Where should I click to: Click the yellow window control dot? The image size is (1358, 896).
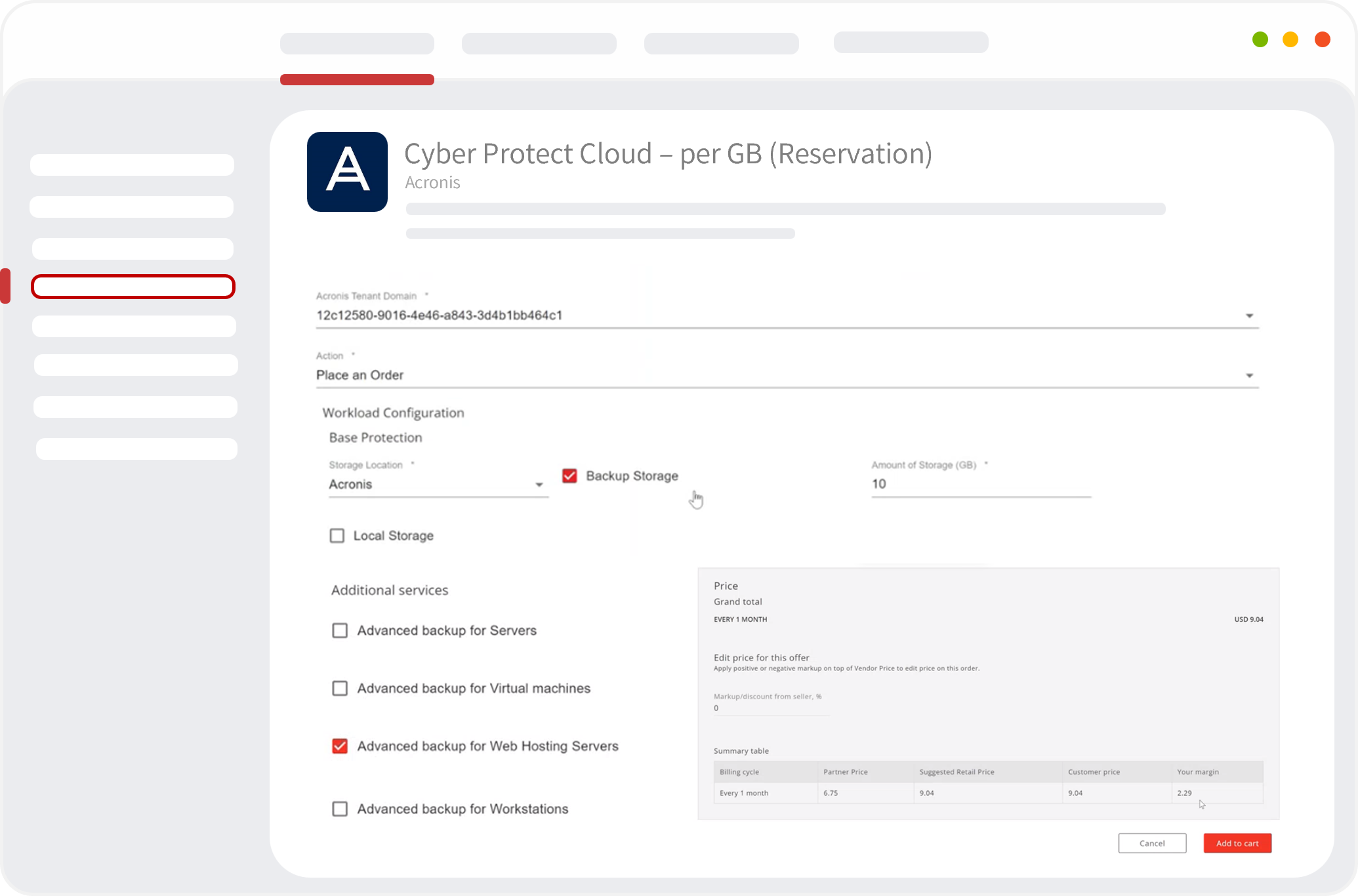tap(1290, 39)
